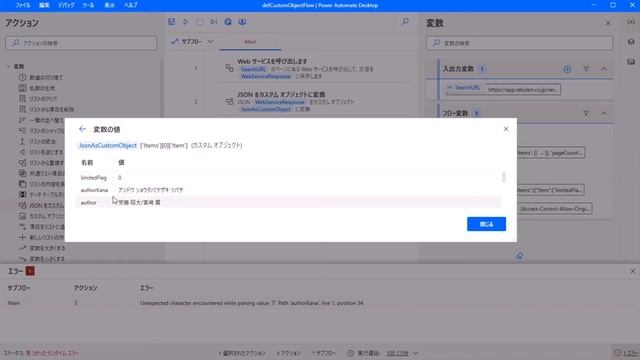The width and height of the screenshot is (640, 360).
Task: Click the variable search field in the 変数 pane
Action: click(519, 43)
